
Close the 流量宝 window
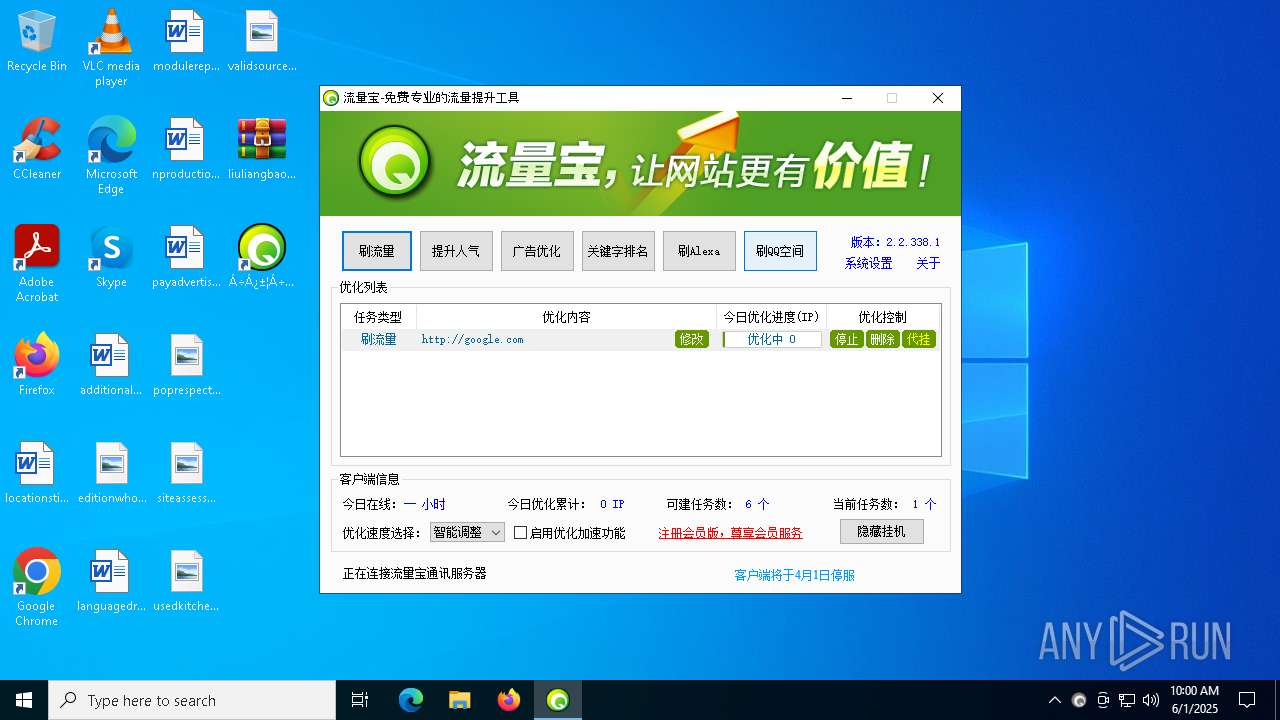938,98
